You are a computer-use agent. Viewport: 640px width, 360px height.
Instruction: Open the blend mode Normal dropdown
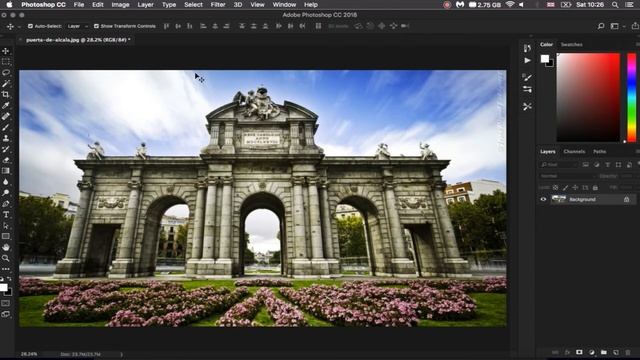[x=567, y=176]
